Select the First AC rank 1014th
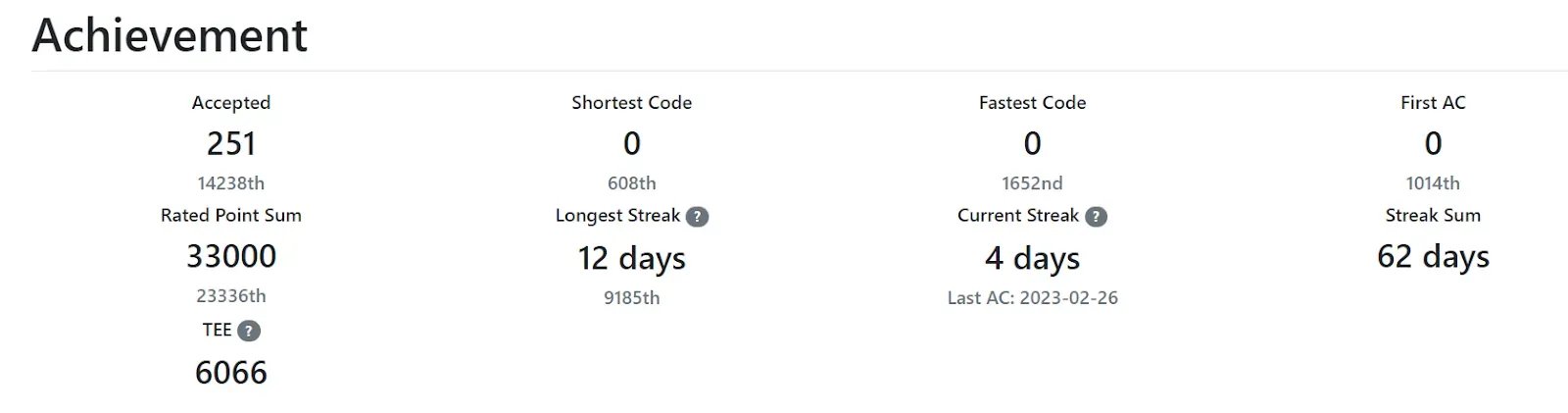Image resolution: width=1568 pixels, height=413 pixels. pyautogui.click(x=1433, y=183)
